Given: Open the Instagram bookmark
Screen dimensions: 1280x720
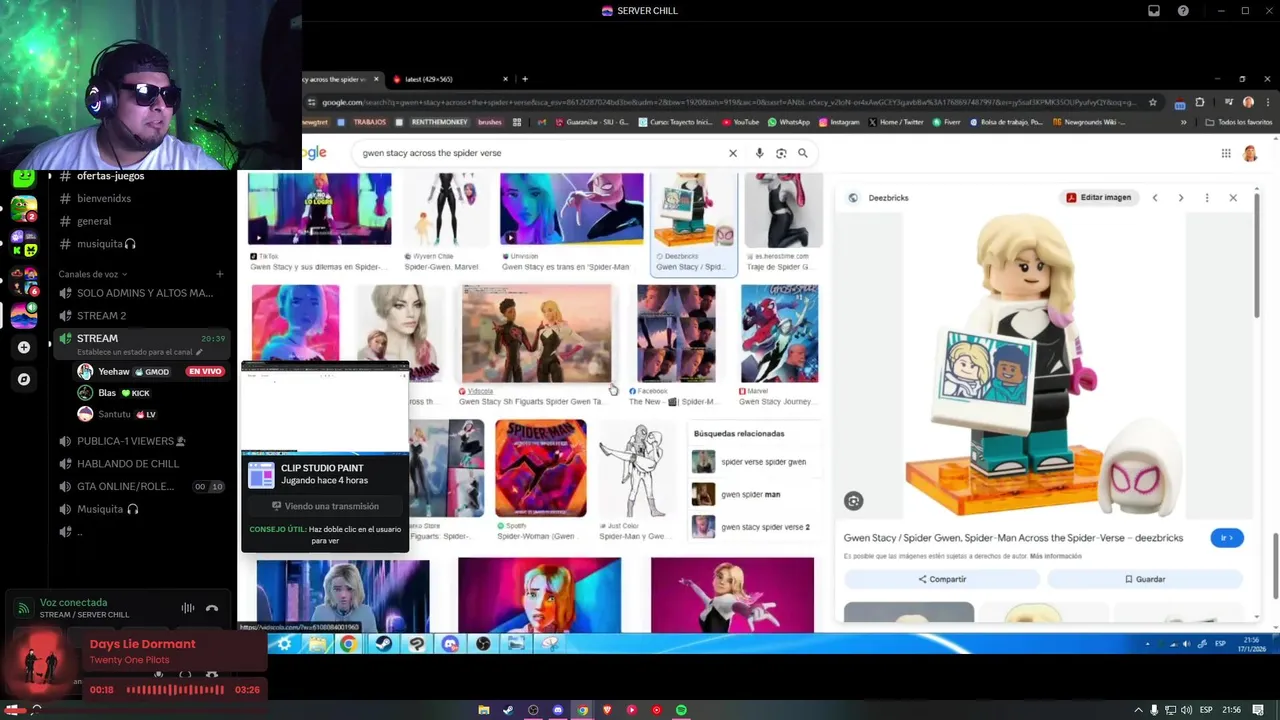Looking at the screenshot, I should click(839, 122).
